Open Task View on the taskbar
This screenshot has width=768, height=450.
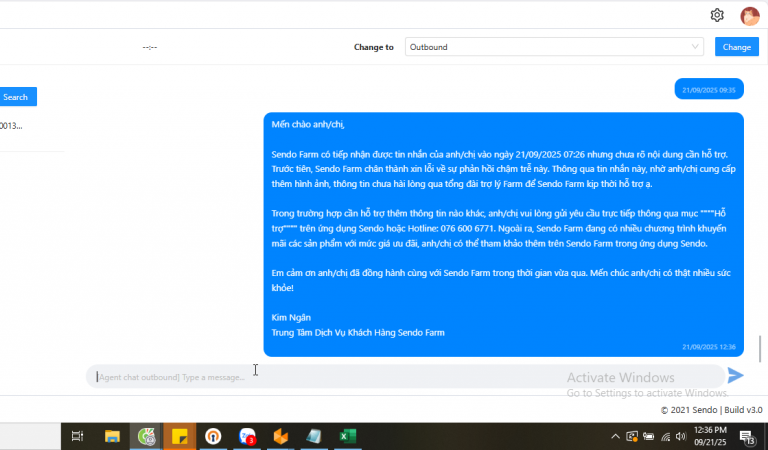click(x=77, y=436)
